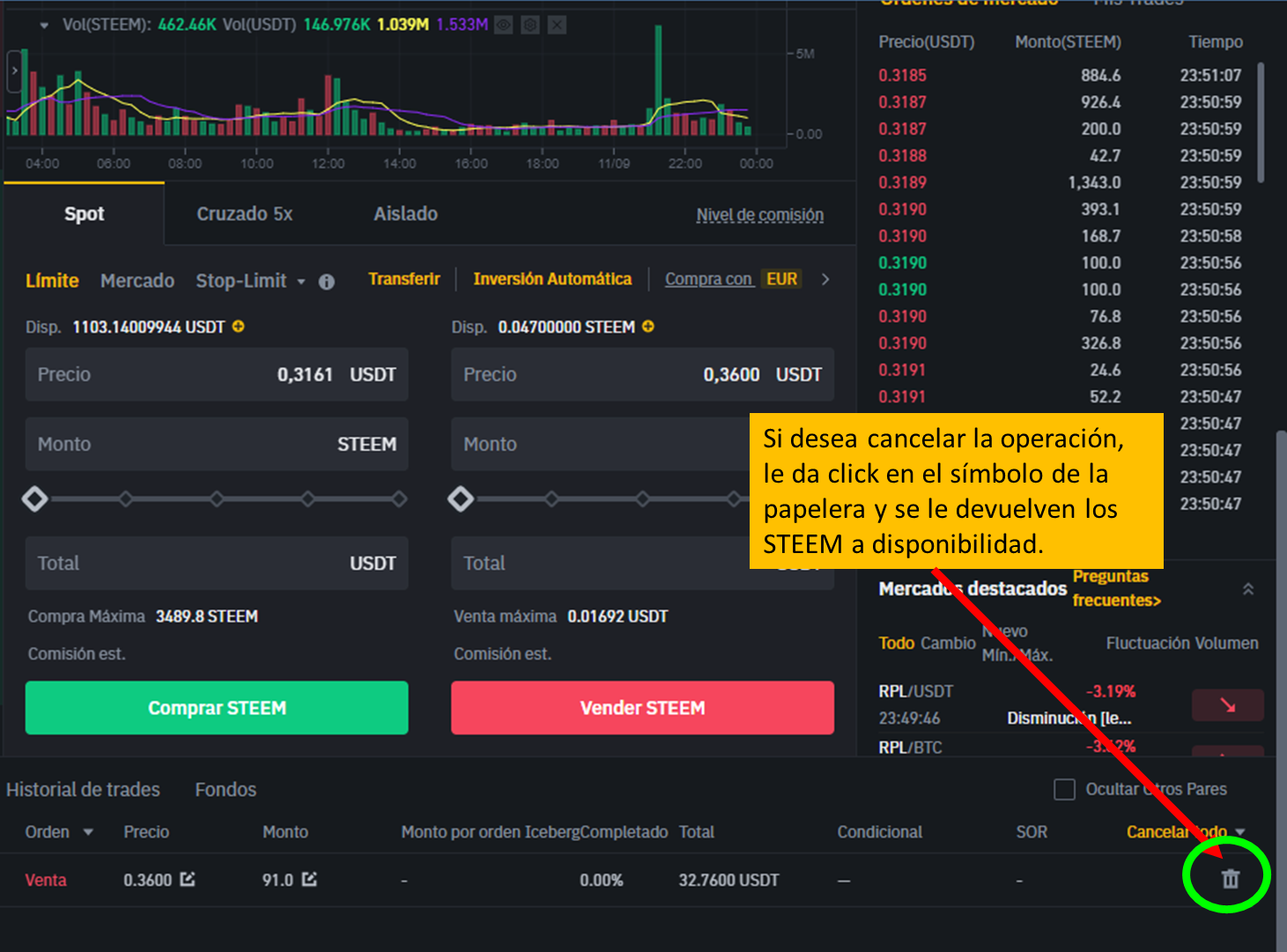Collapse the Vol indicator legend arrow

(44, 26)
